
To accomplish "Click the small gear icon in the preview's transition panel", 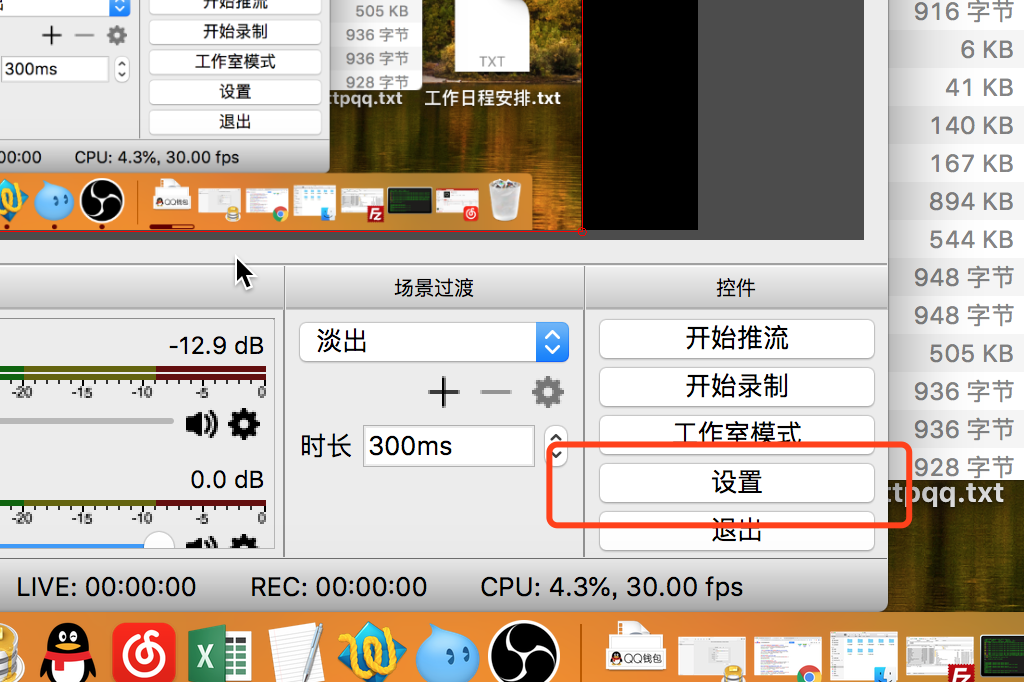I will pos(117,35).
